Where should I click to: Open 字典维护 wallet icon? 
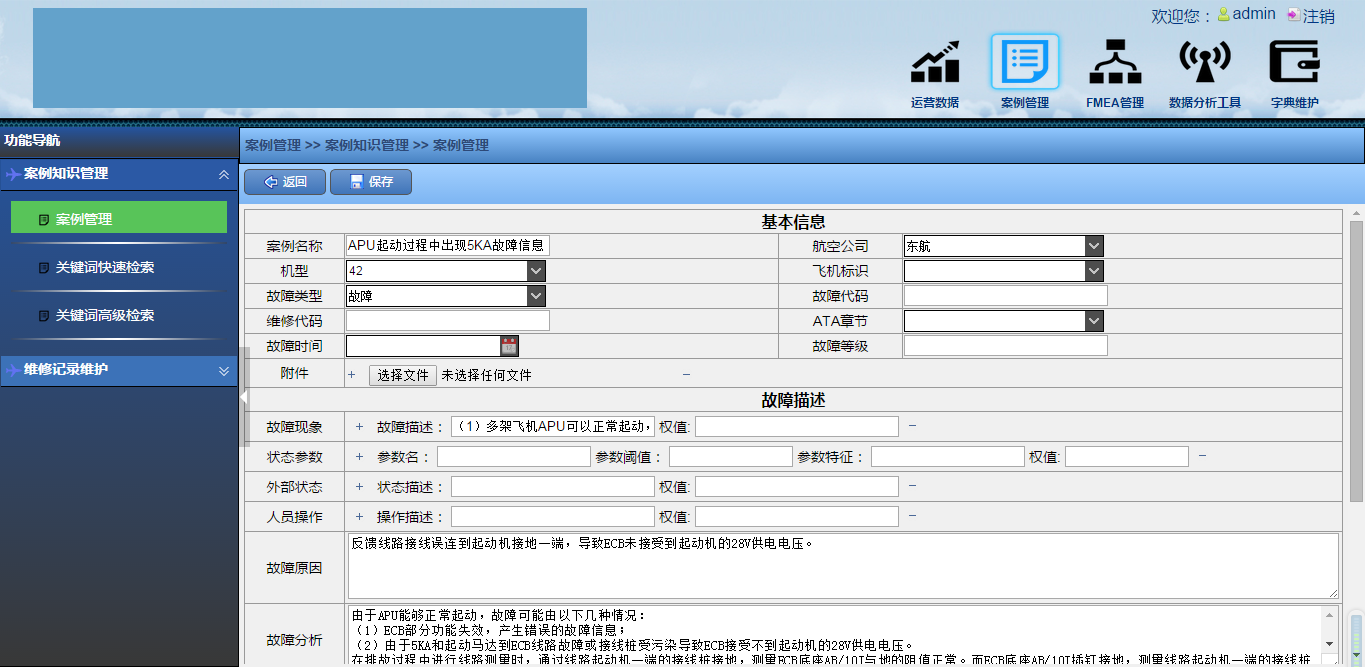tap(1294, 62)
